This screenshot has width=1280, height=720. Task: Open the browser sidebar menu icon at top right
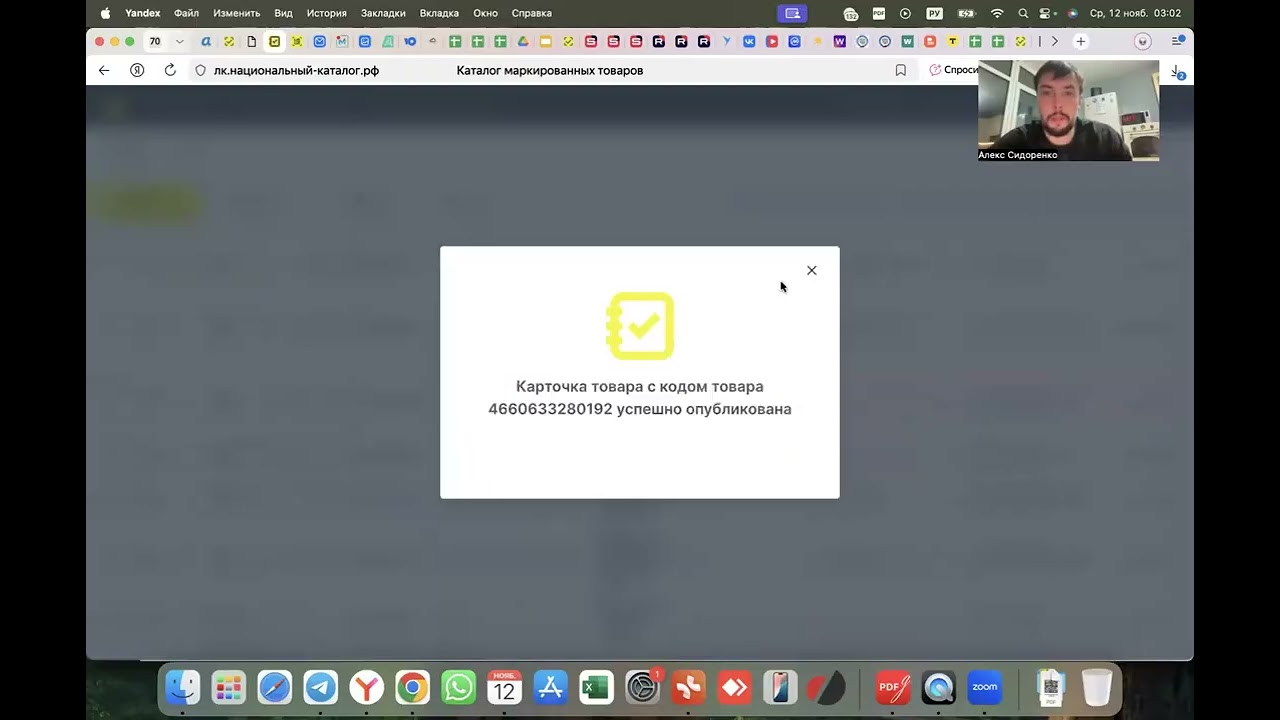coord(1178,41)
